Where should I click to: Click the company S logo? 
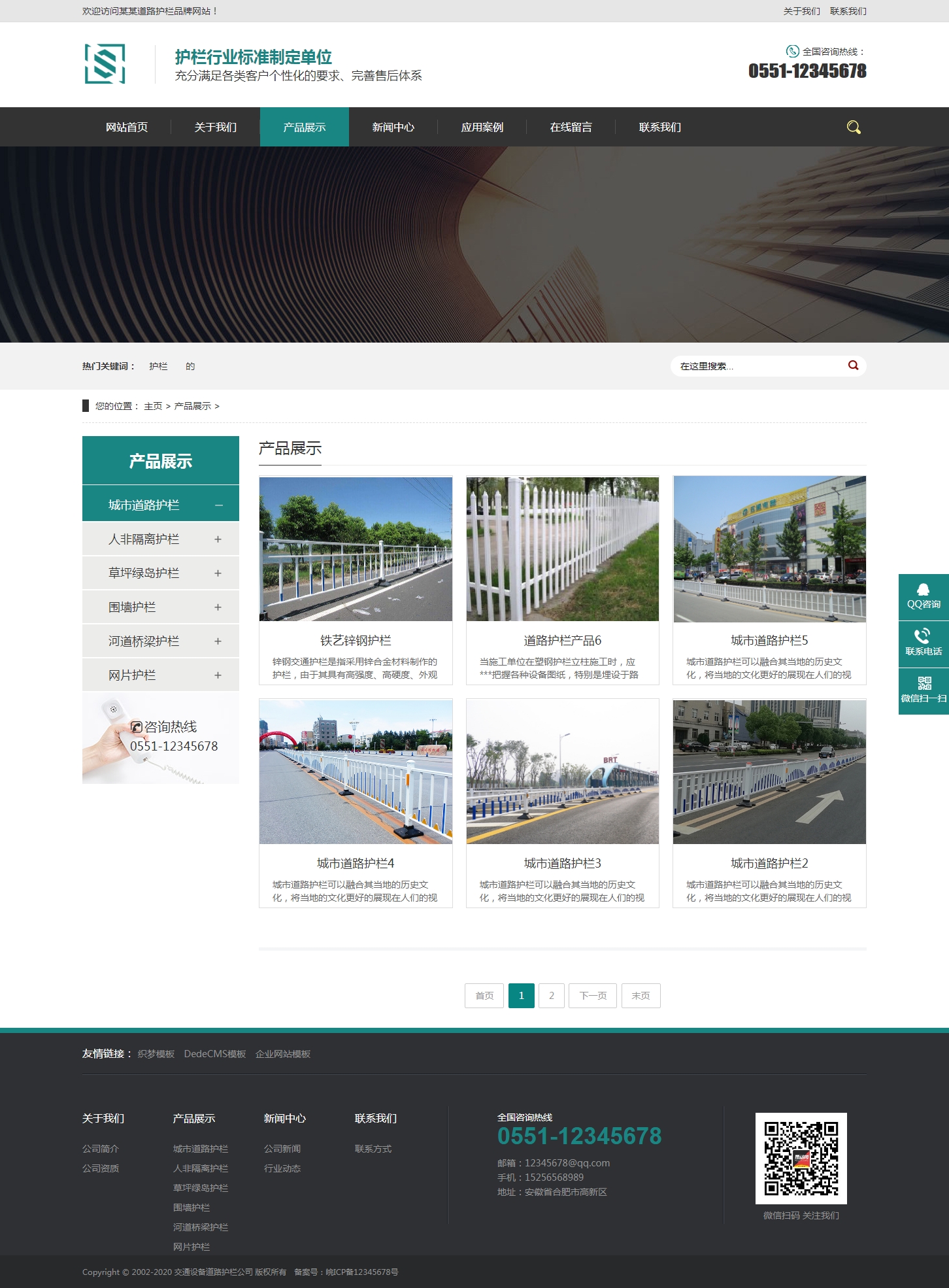pyautogui.click(x=105, y=64)
